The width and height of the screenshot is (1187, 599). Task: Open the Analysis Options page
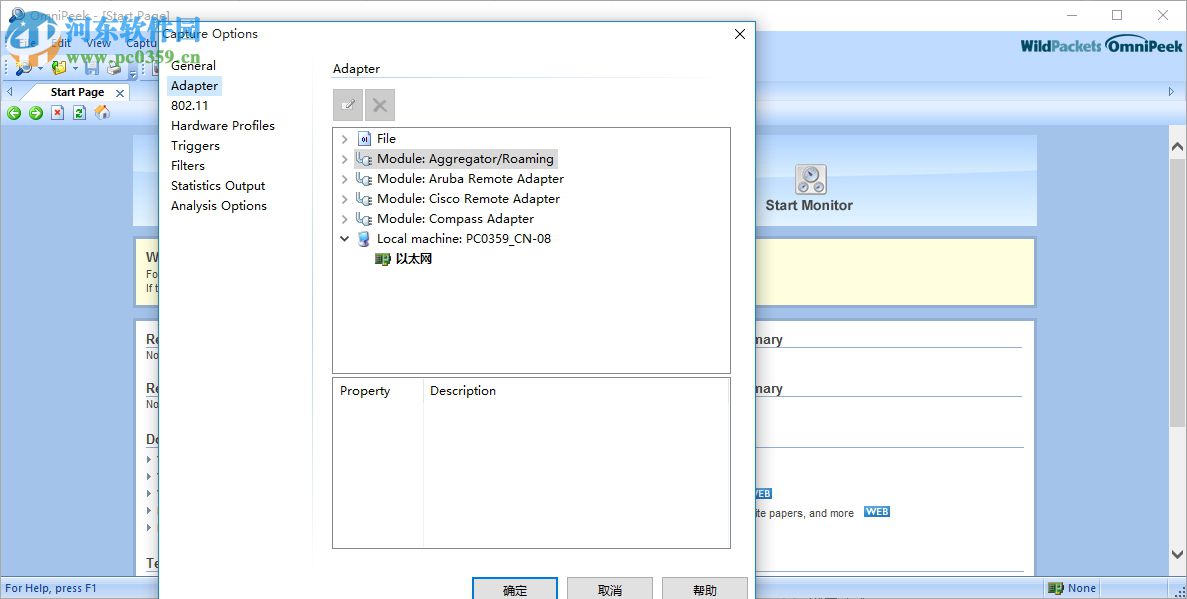pyautogui.click(x=219, y=206)
